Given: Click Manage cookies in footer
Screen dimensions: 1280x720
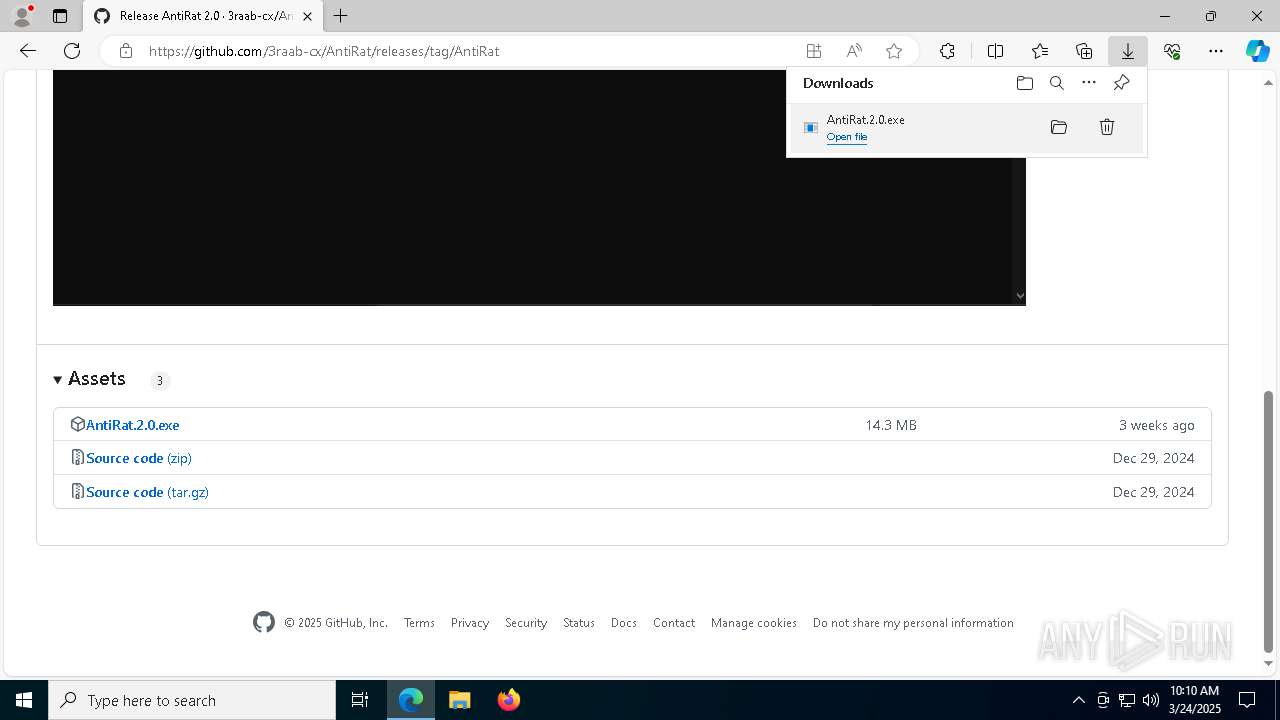Looking at the screenshot, I should click(754, 622).
